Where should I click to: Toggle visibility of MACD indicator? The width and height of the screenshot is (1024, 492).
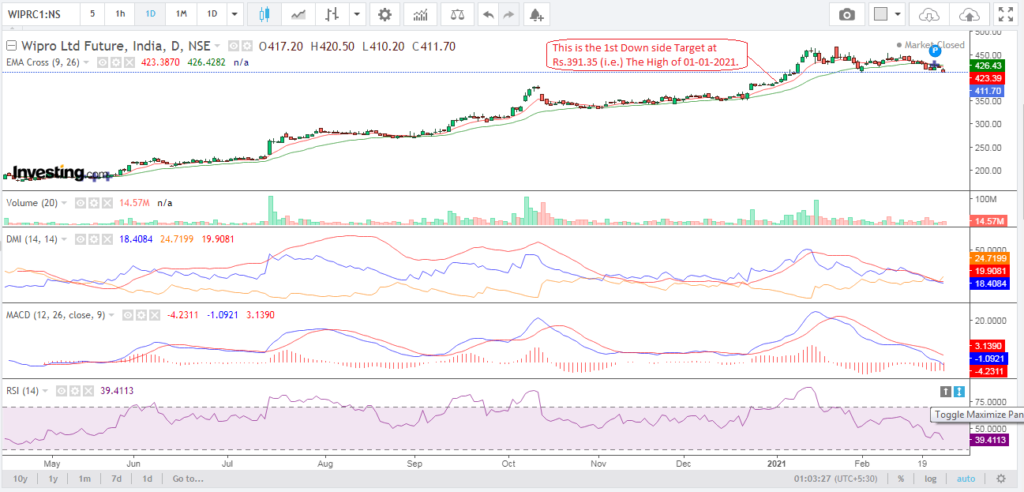click(x=127, y=315)
